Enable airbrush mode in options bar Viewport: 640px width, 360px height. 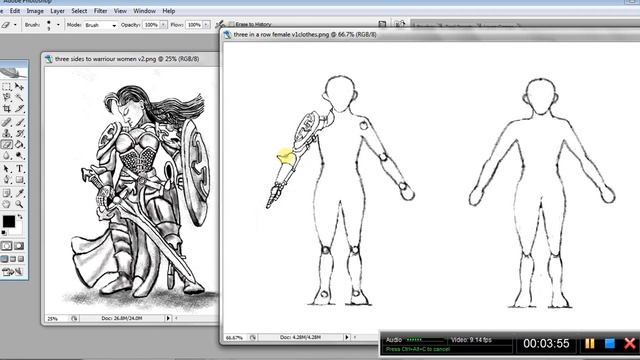point(220,25)
